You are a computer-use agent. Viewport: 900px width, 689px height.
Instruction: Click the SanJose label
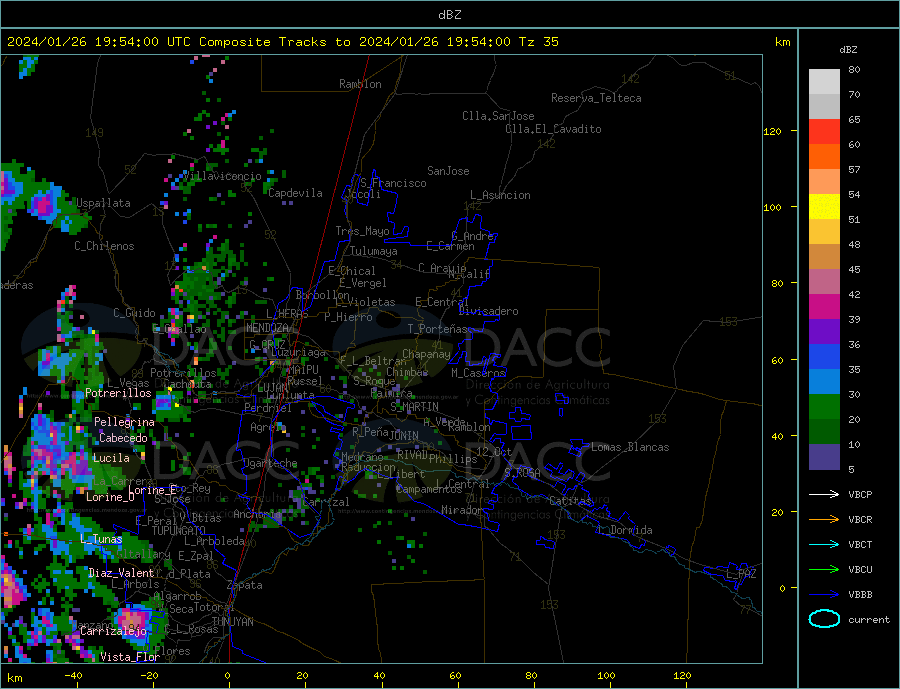(x=448, y=171)
